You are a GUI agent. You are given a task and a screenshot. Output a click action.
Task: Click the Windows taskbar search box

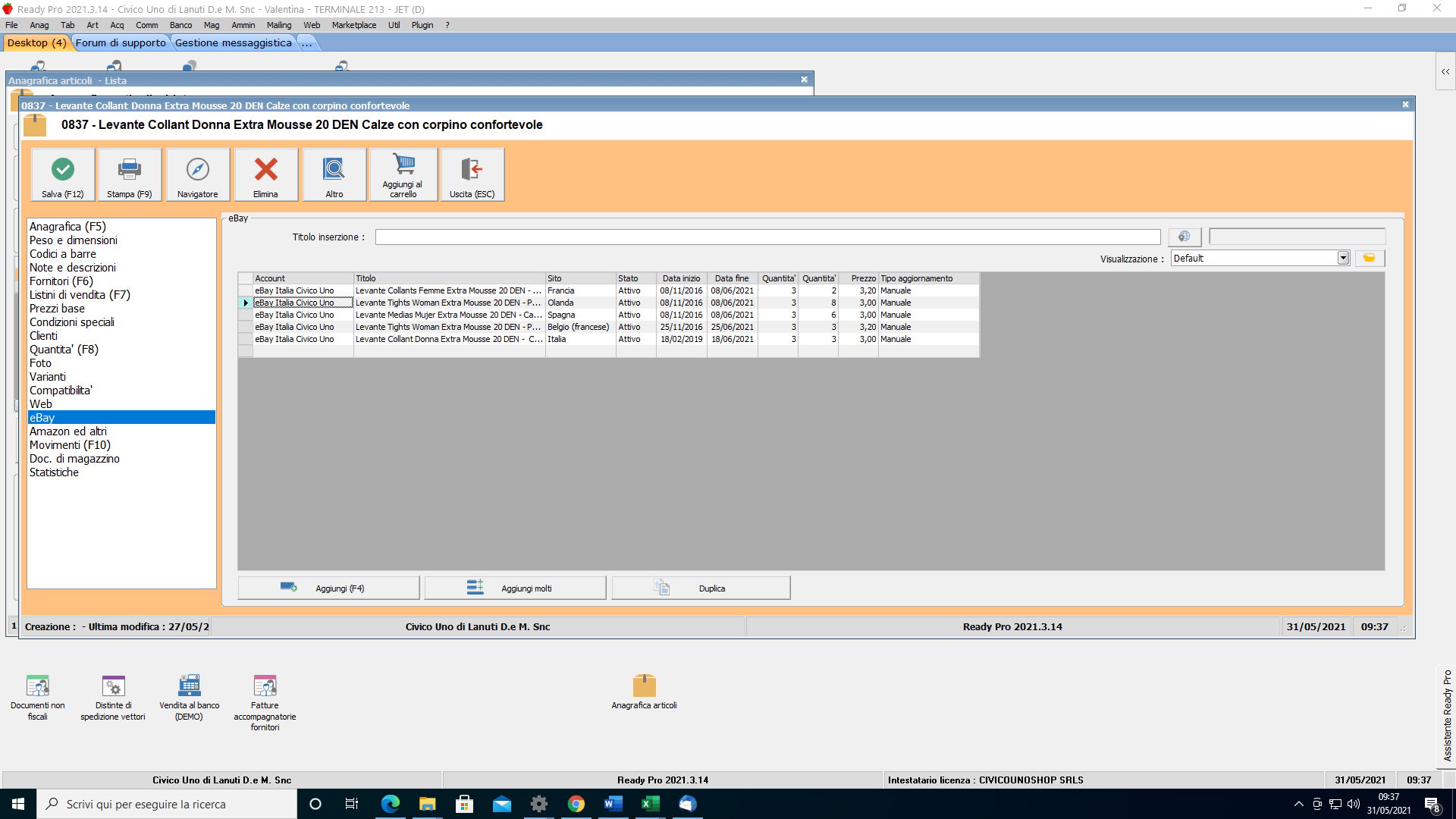pos(167,804)
